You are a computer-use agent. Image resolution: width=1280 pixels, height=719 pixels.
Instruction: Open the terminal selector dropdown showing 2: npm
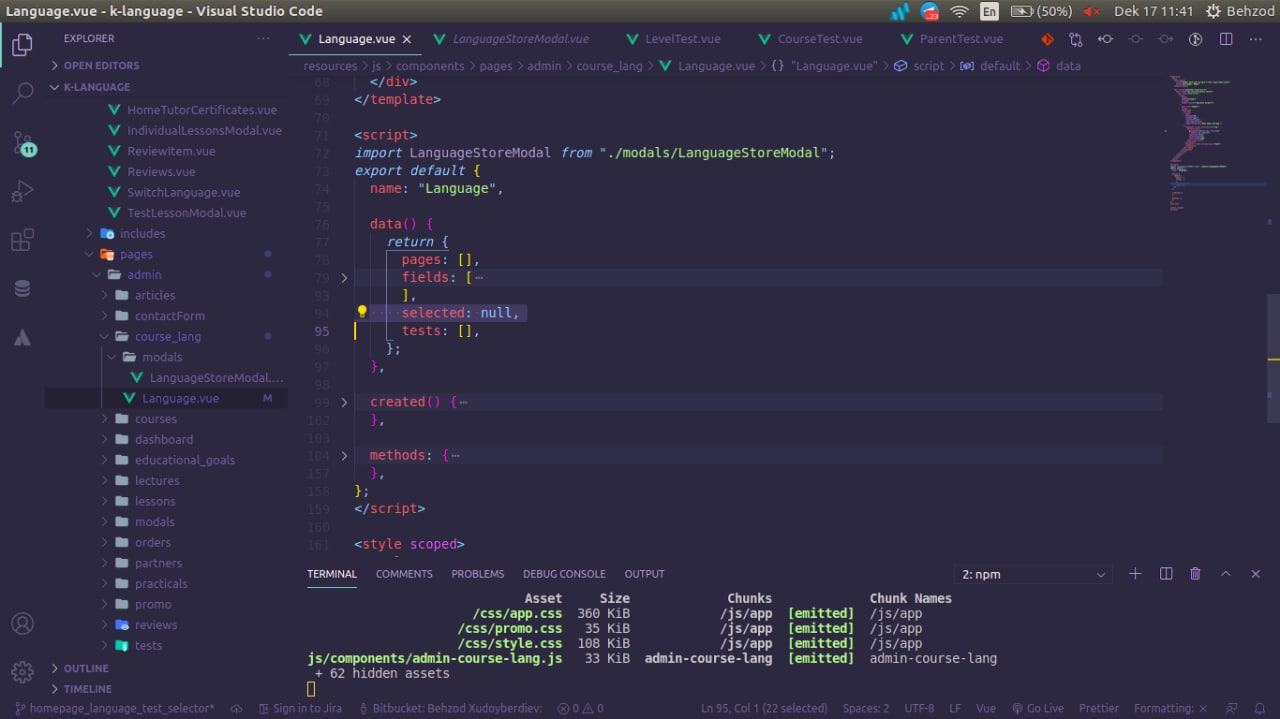[x=1033, y=574]
